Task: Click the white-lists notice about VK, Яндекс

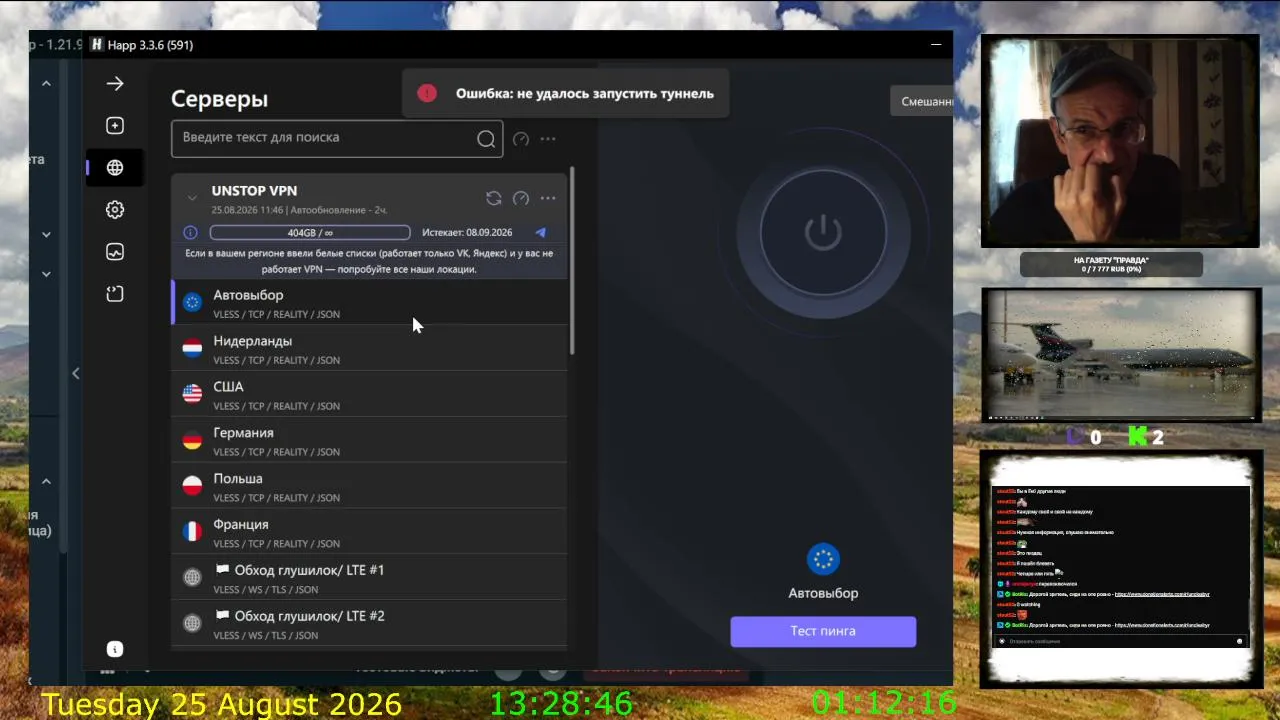Action: [x=369, y=261]
